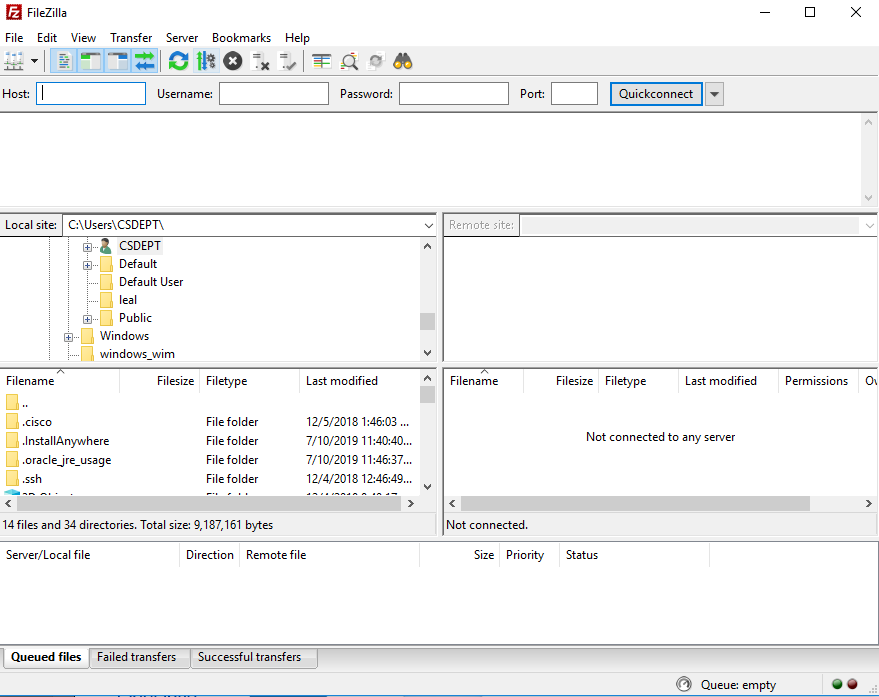Screen dimensions: 879x697
Task: Select the leal folder in tree
Action: [128, 299]
